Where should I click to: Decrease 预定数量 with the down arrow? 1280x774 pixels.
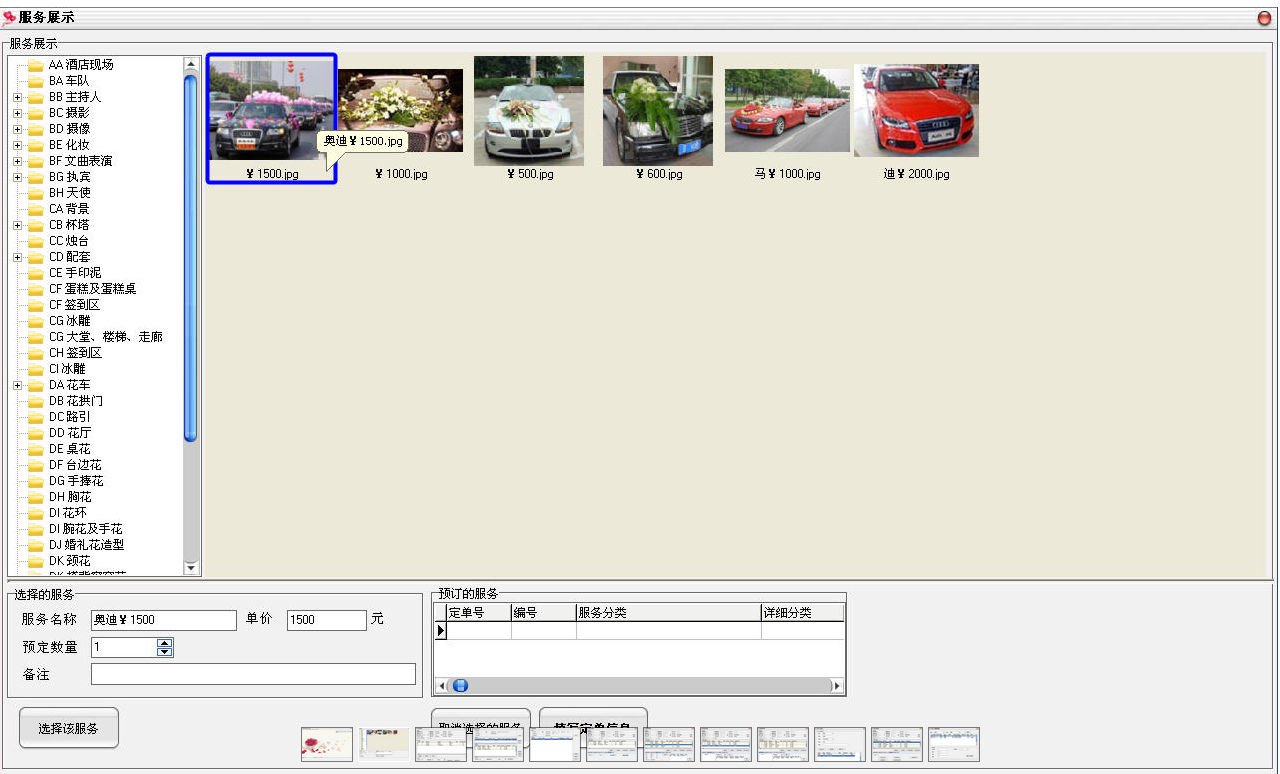(165, 652)
